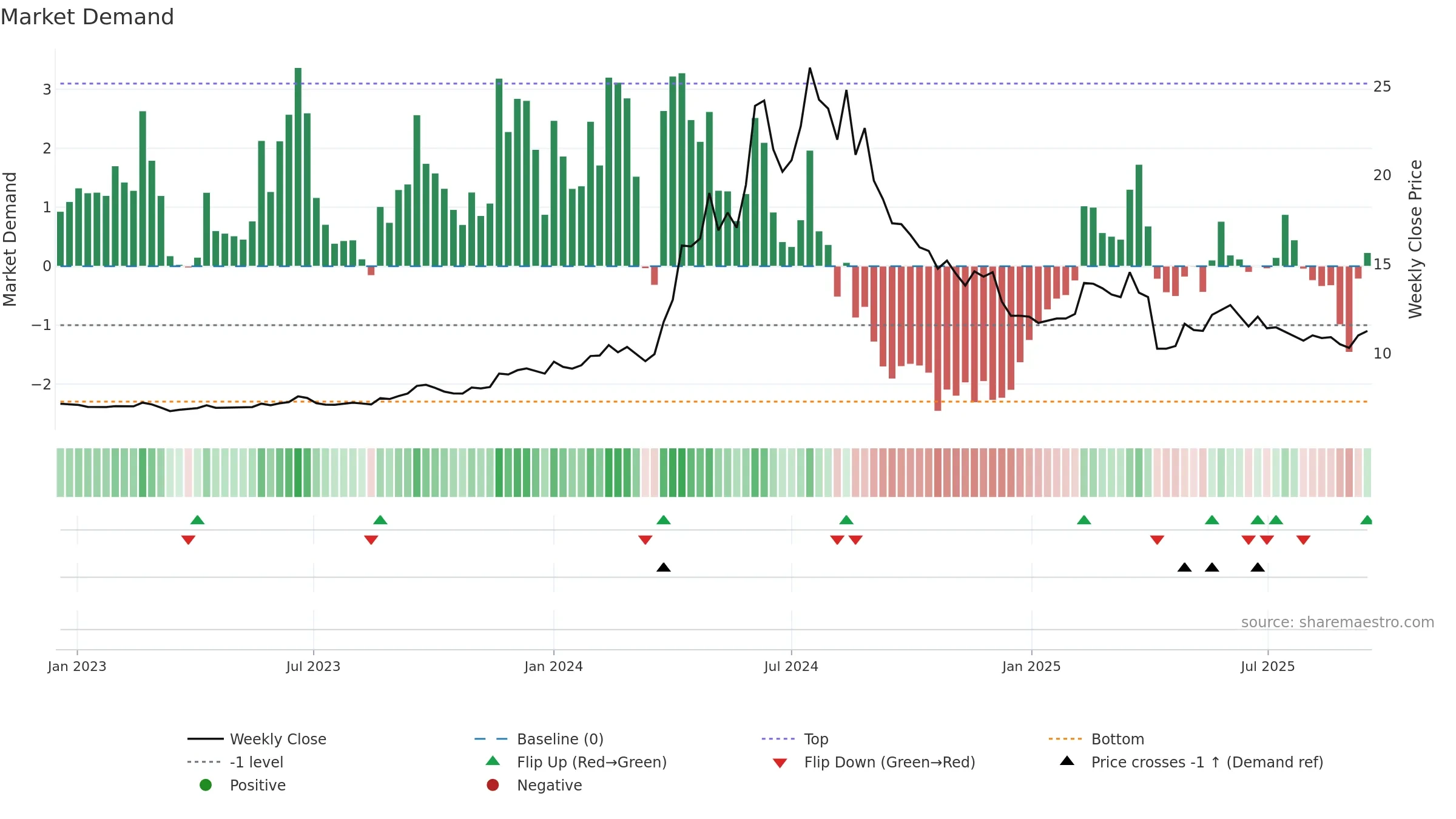Image resolution: width=1456 pixels, height=819 pixels.
Task: Click the red circle icon beside Negative
Action: click(493, 785)
